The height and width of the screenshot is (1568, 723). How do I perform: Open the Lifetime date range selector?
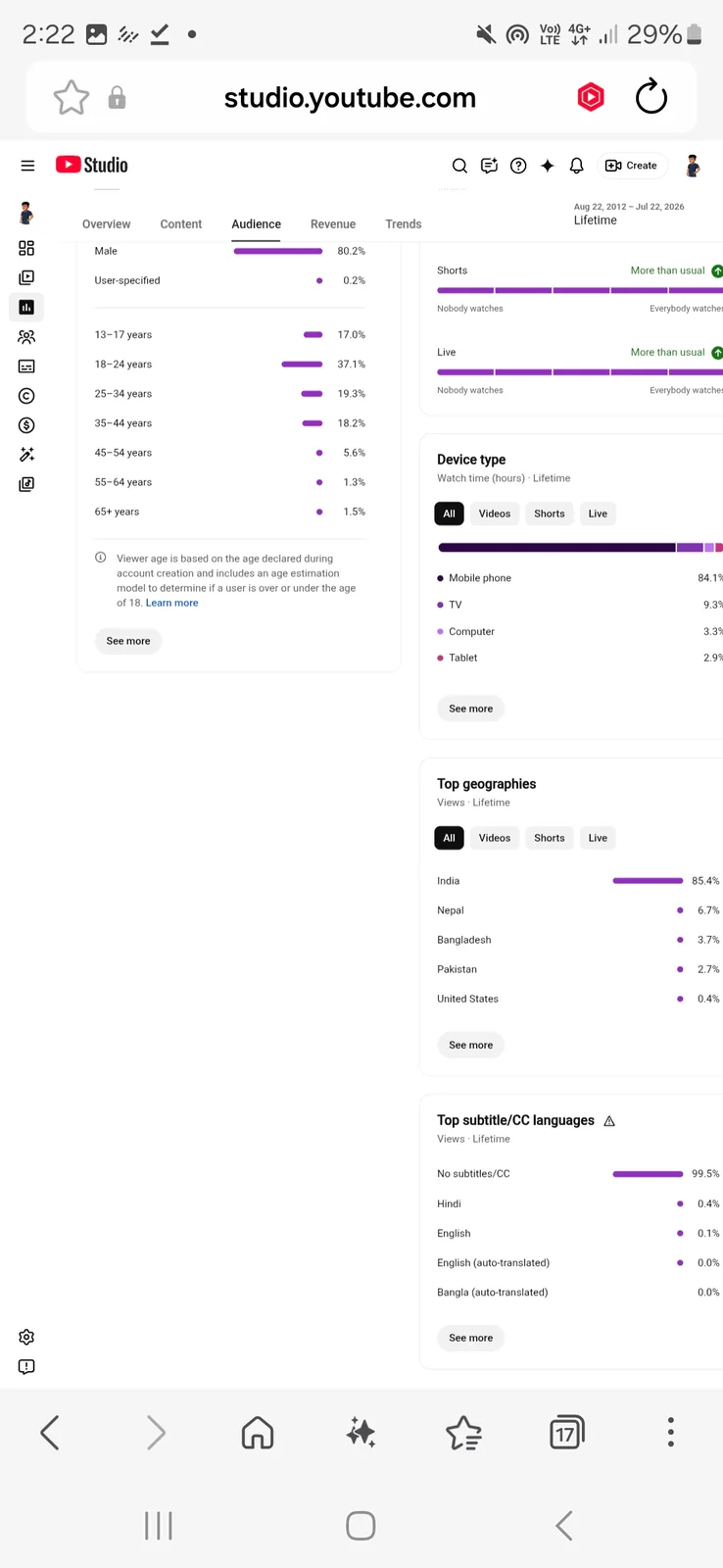[629, 214]
